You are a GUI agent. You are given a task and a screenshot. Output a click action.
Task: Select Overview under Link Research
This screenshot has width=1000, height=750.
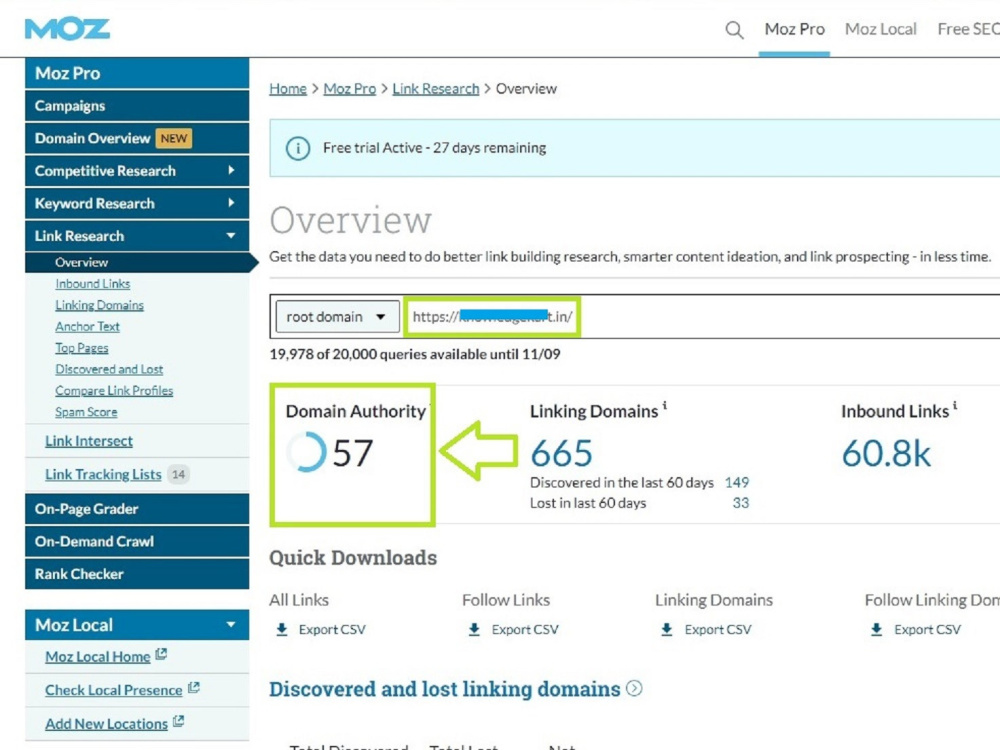pos(81,262)
